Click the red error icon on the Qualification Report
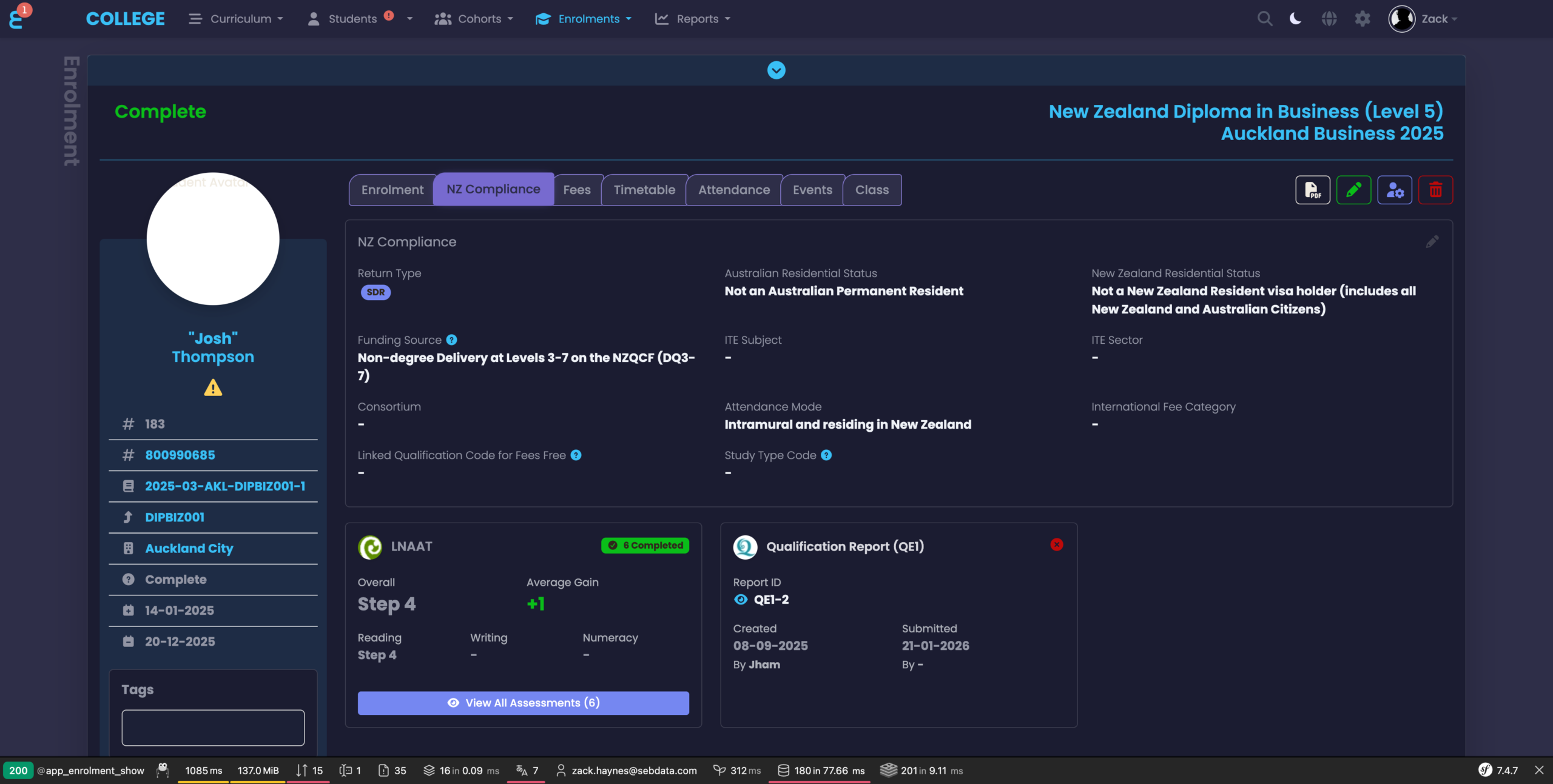Viewport: 1553px width, 784px height. click(x=1057, y=544)
